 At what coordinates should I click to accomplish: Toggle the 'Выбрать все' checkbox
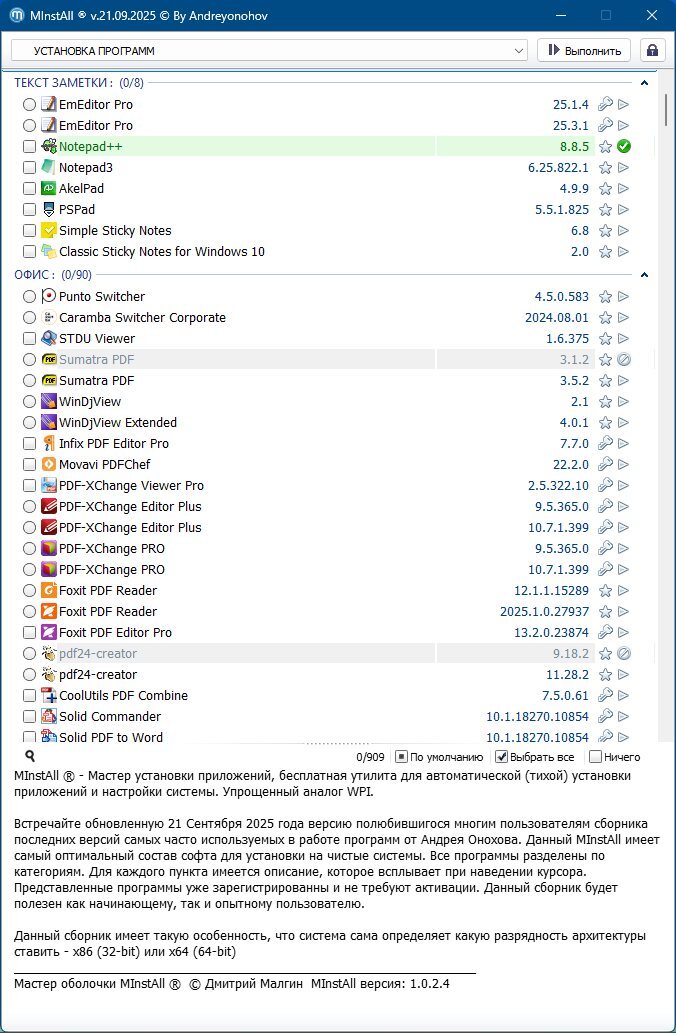pos(503,757)
